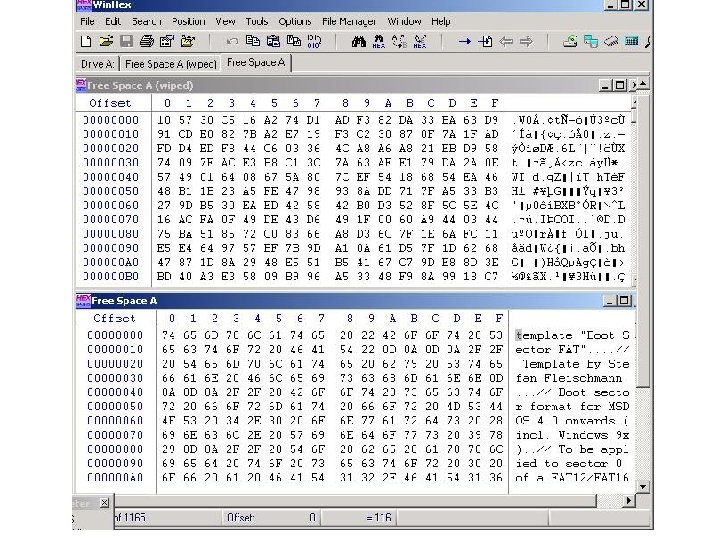The height and width of the screenshot is (540, 720).
Task: Click the main vertical scrollbar track
Action: tap(642, 432)
